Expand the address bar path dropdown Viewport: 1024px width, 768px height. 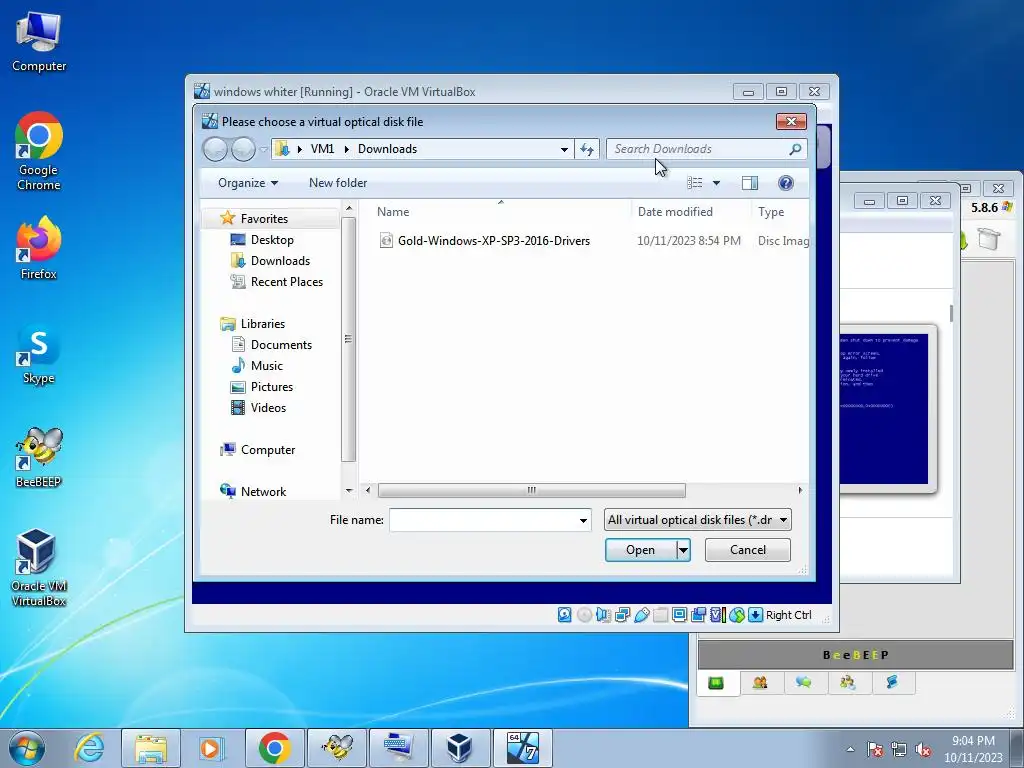tap(564, 149)
